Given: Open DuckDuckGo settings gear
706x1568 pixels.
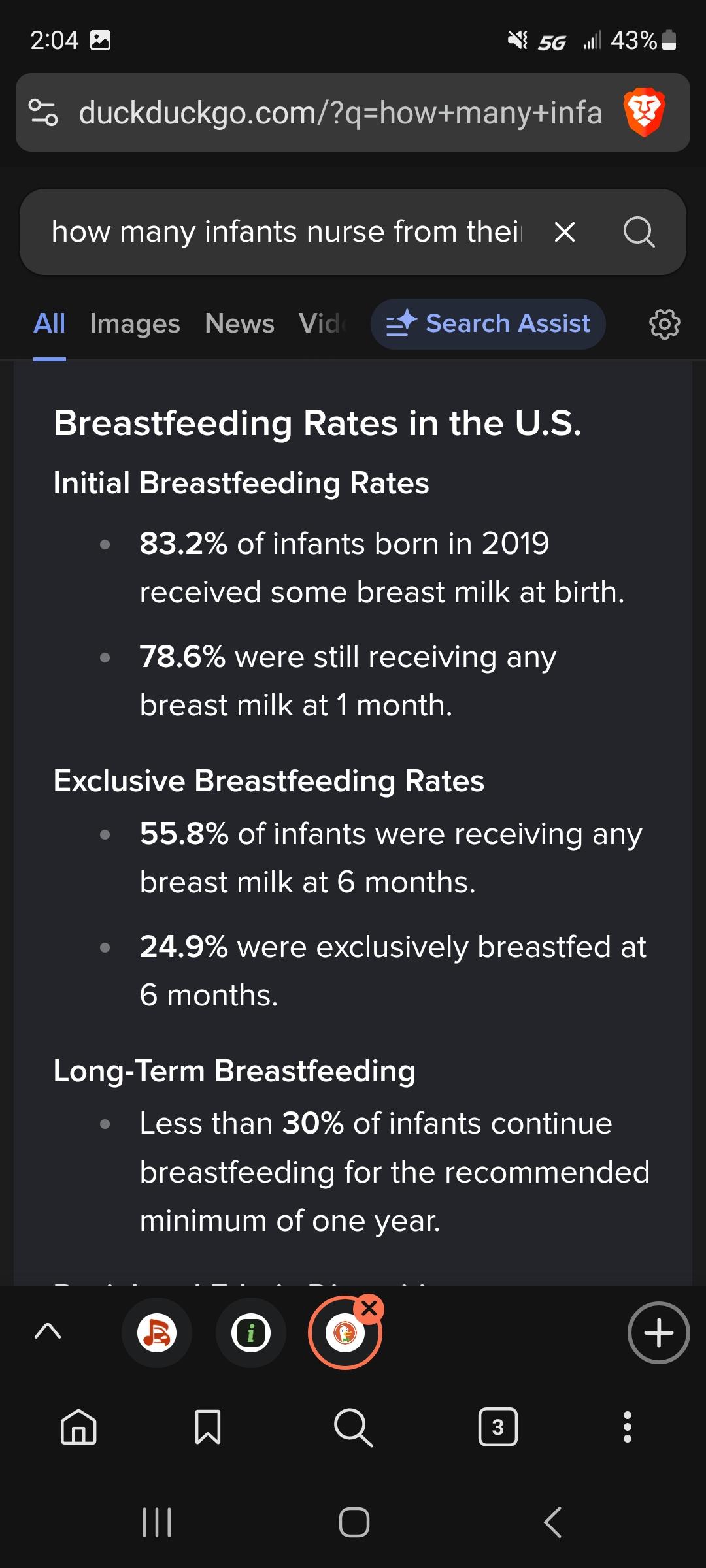Looking at the screenshot, I should click(664, 324).
